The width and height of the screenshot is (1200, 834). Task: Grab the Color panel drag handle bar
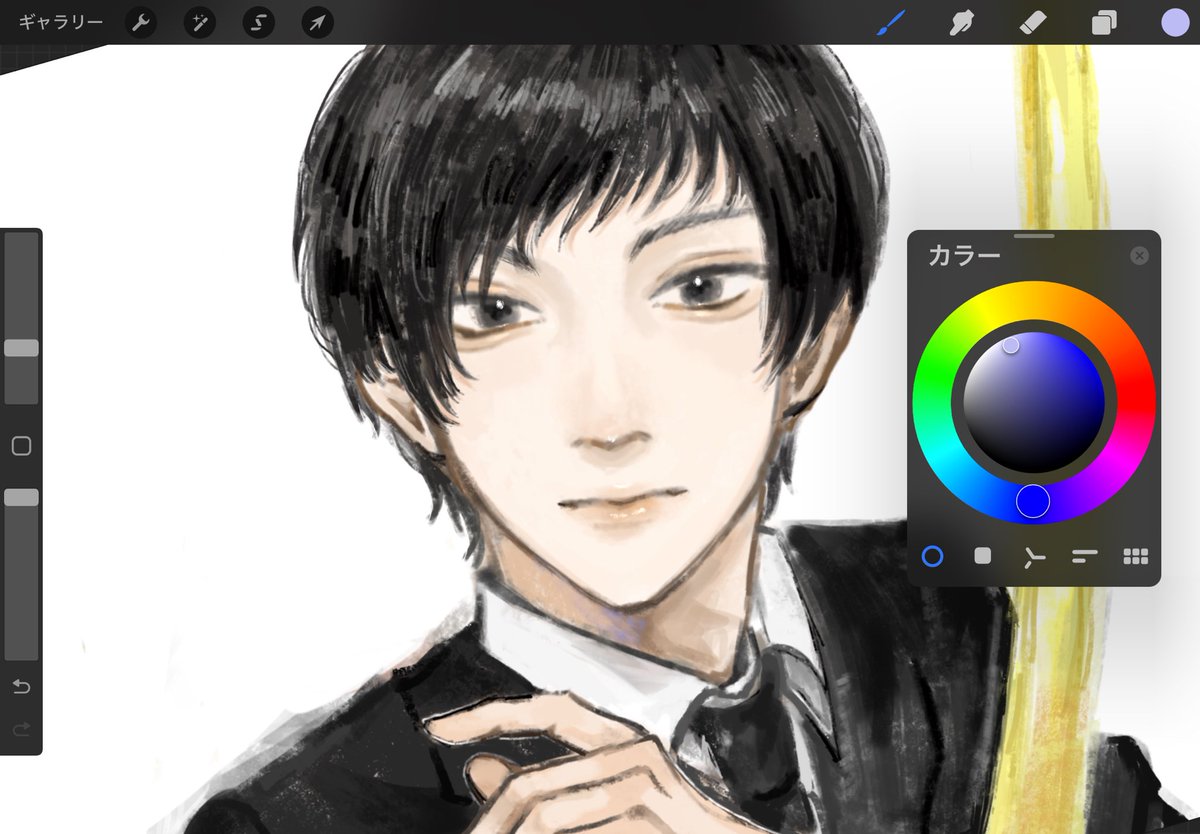pos(1034,236)
